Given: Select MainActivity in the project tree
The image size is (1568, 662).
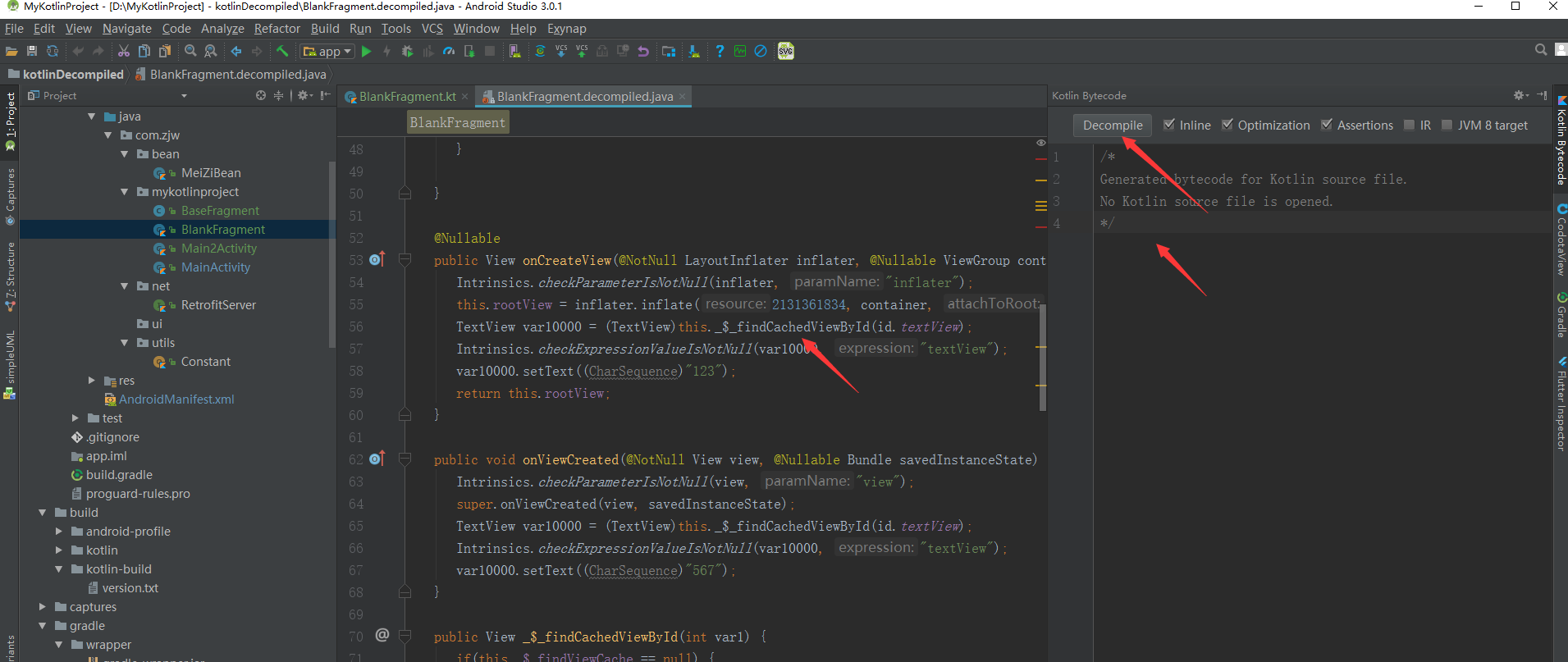Looking at the screenshot, I should 215,267.
